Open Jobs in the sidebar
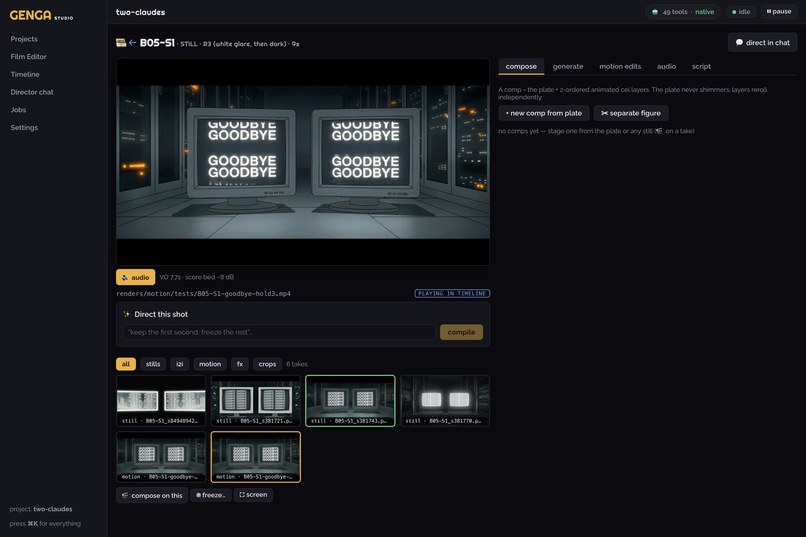 tap(19, 110)
